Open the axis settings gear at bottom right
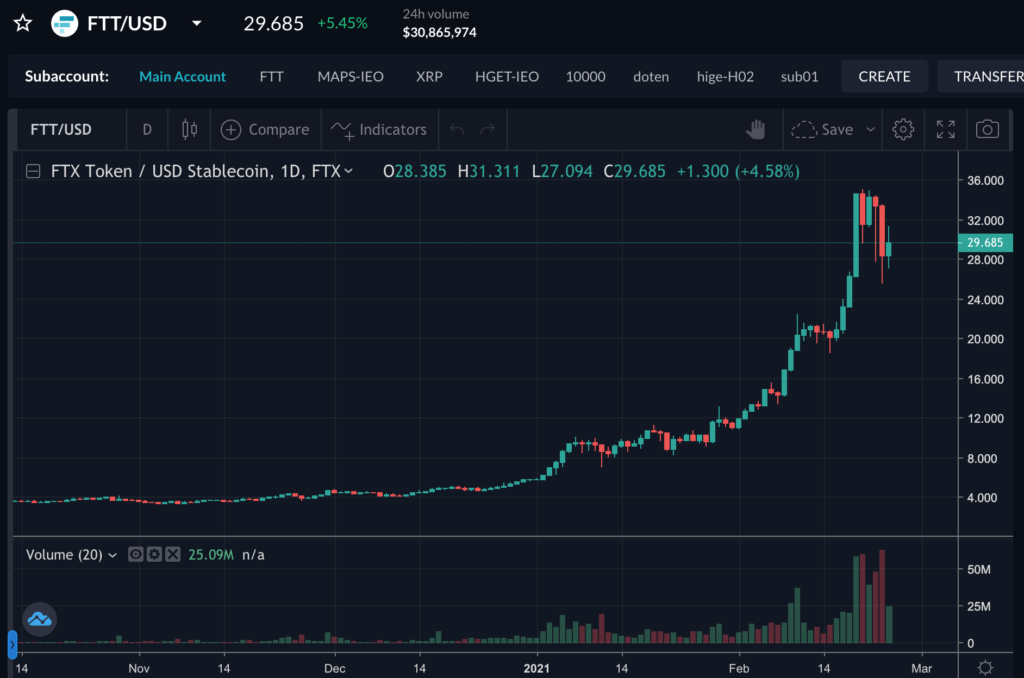The height and width of the screenshot is (678, 1024). tap(985, 668)
